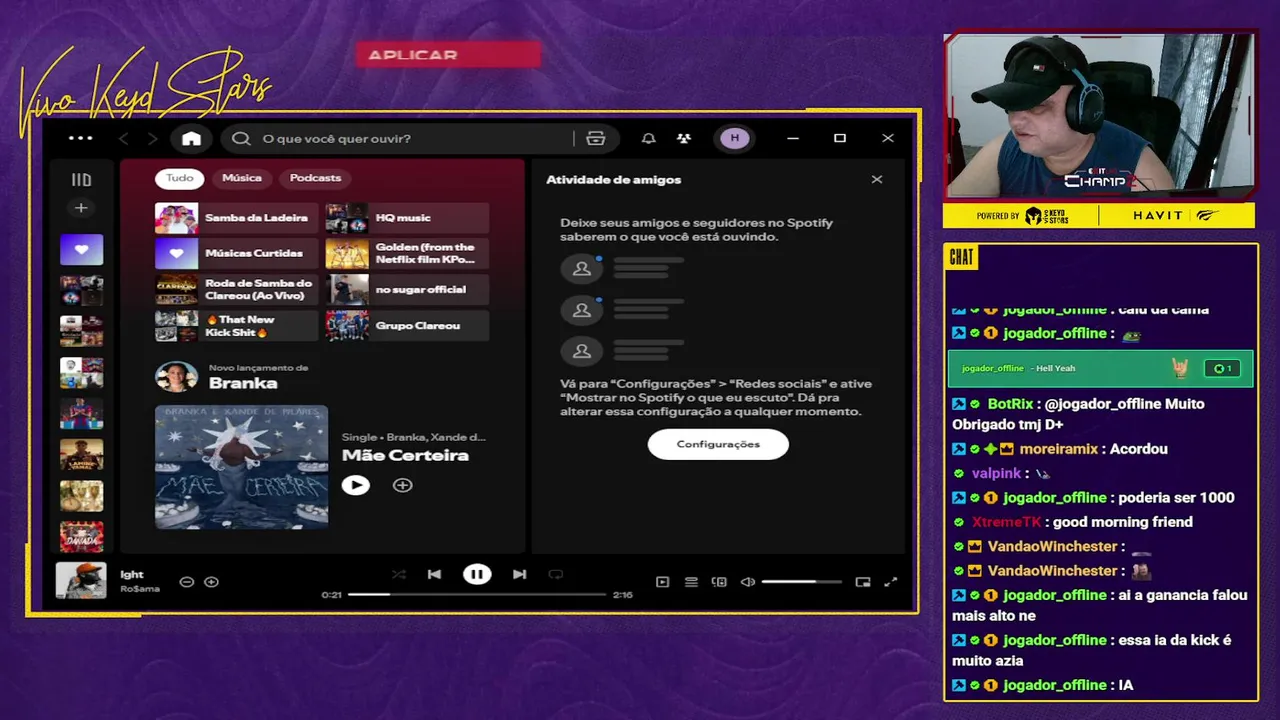Click the username 'BotRix' in chat
Viewport: 1280px width, 720px height.
pyautogui.click(x=1010, y=404)
